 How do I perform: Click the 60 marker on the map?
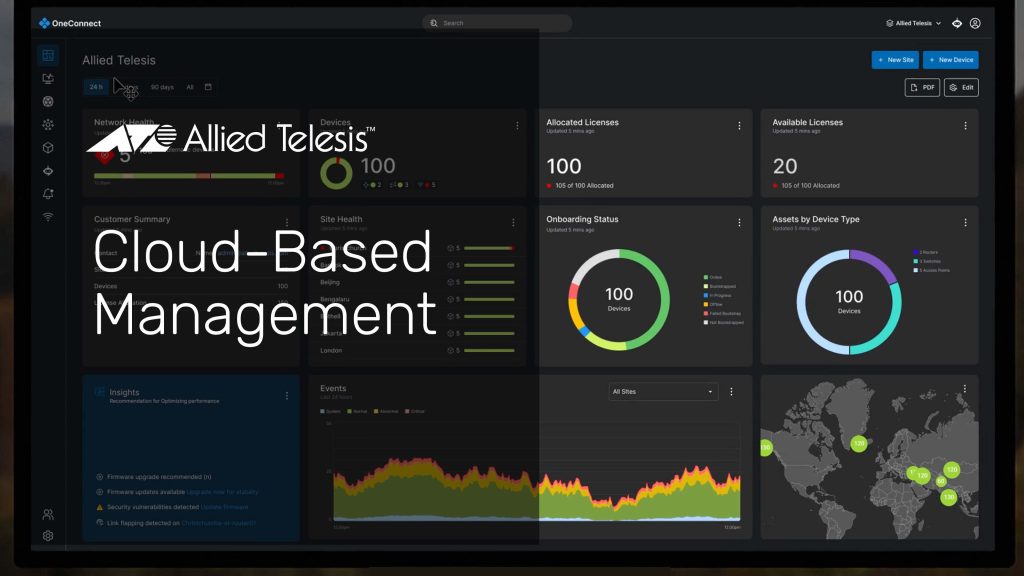941,481
